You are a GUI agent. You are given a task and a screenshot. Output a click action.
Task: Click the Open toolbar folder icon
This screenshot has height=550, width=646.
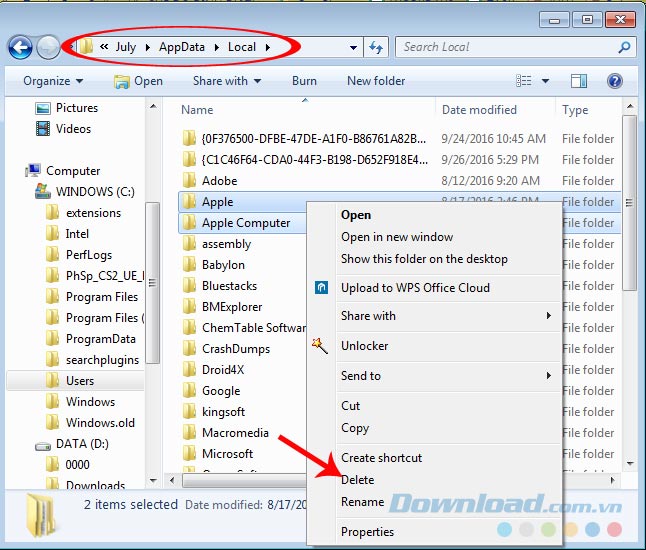pyautogui.click(x=122, y=82)
